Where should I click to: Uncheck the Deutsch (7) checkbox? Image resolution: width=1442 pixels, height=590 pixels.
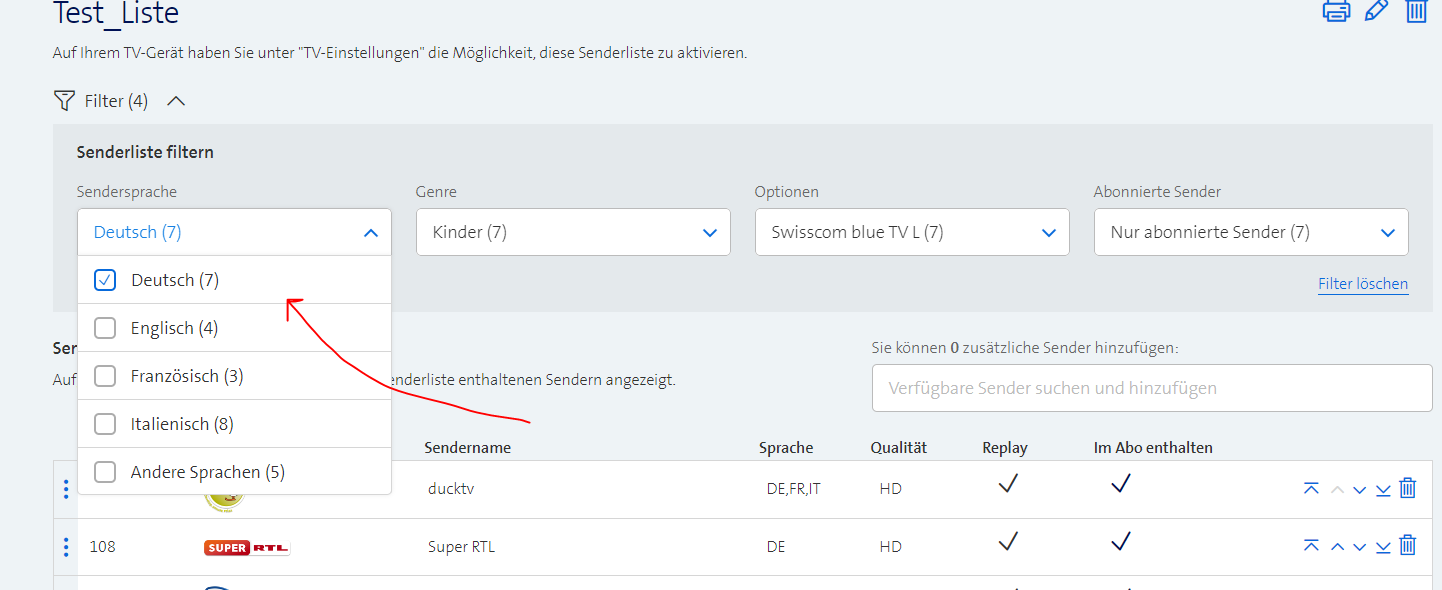[104, 279]
